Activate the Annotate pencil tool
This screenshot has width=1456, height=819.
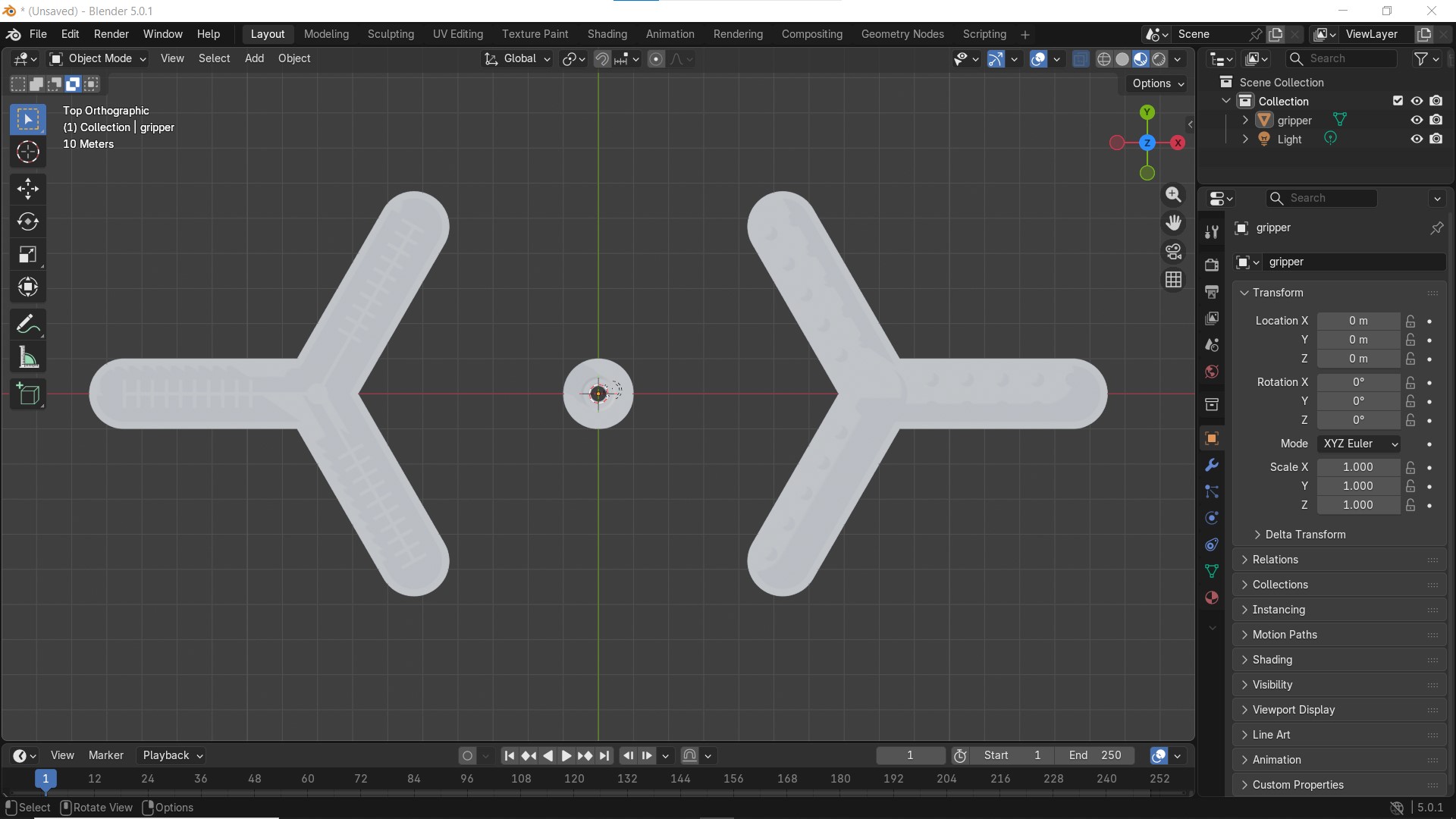pyautogui.click(x=28, y=325)
